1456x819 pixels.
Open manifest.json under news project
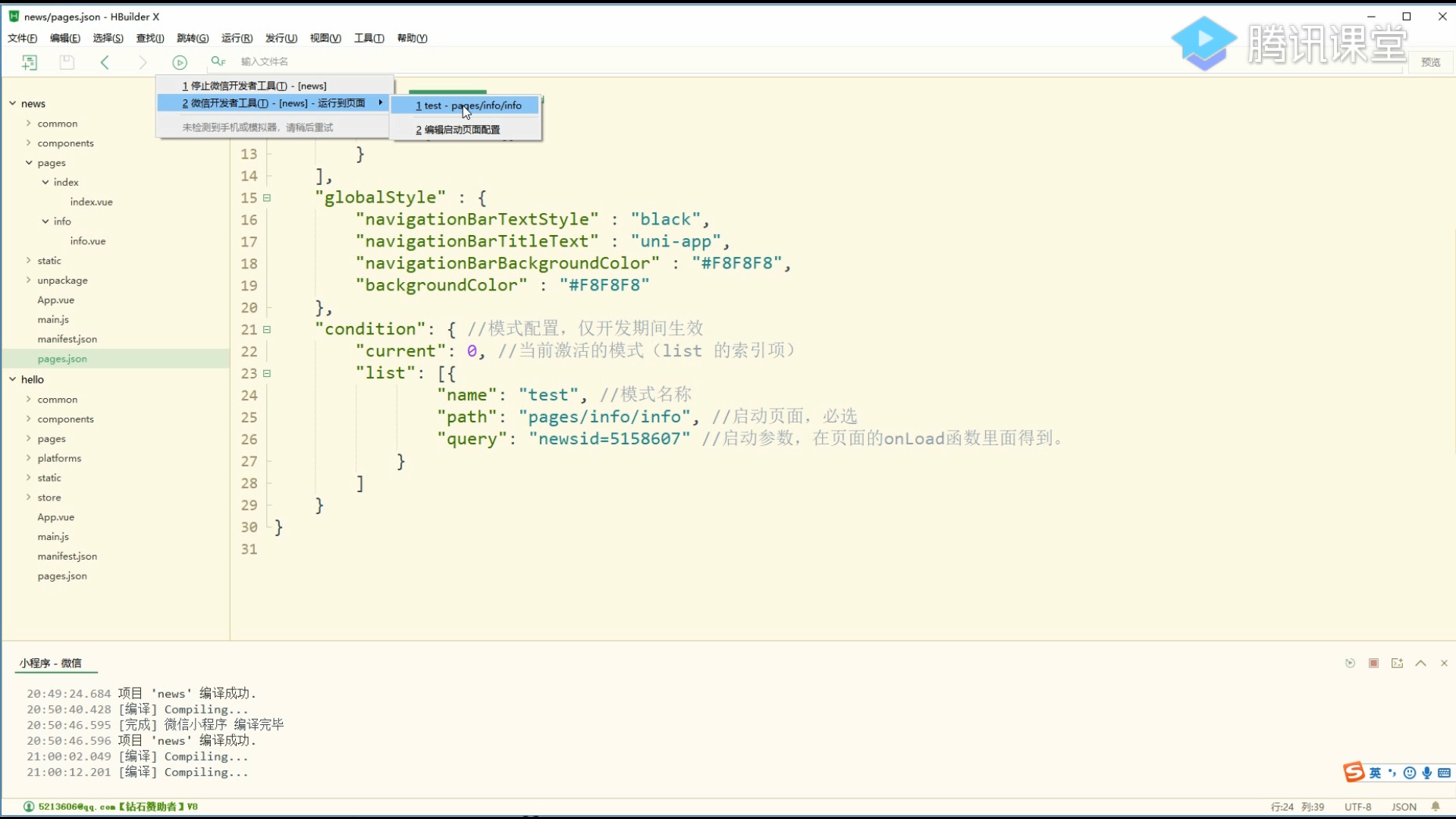67,339
